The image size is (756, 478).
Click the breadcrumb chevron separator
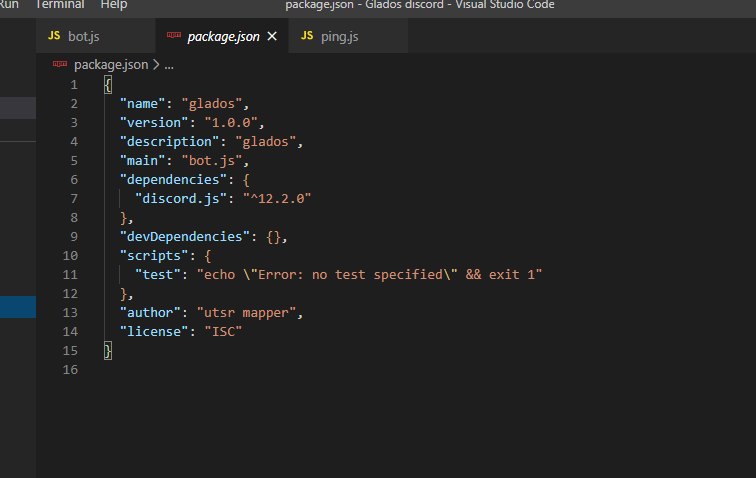pyautogui.click(x=156, y=65)
